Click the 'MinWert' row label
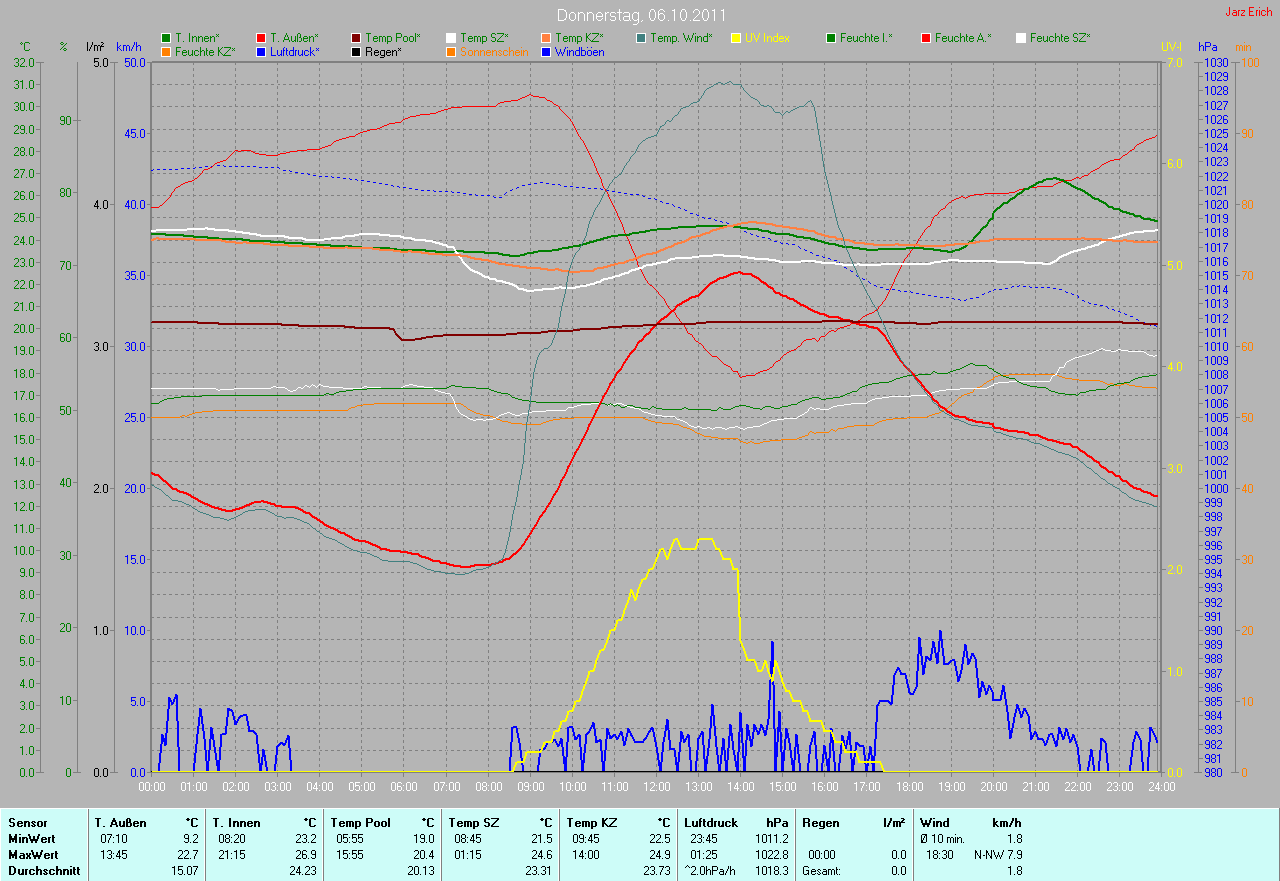1280x881 pixels. (x=31, y=839)
